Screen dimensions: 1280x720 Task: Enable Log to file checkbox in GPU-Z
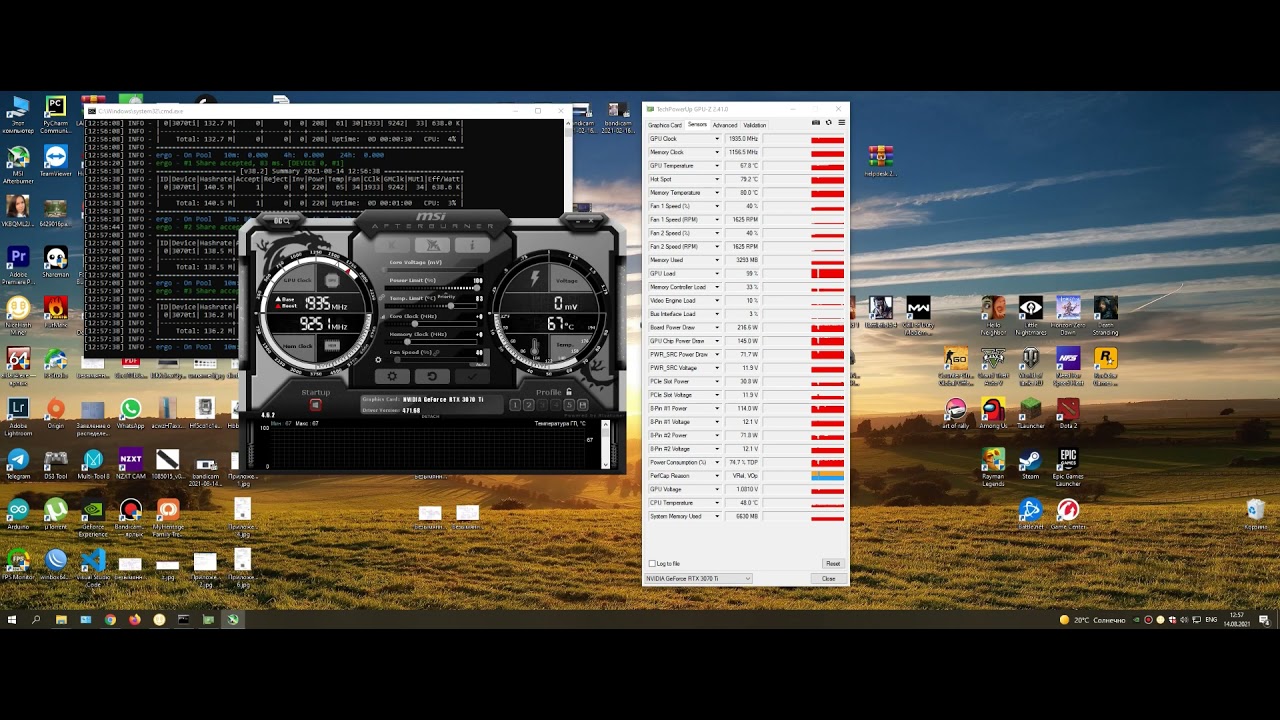click(653, 564)
